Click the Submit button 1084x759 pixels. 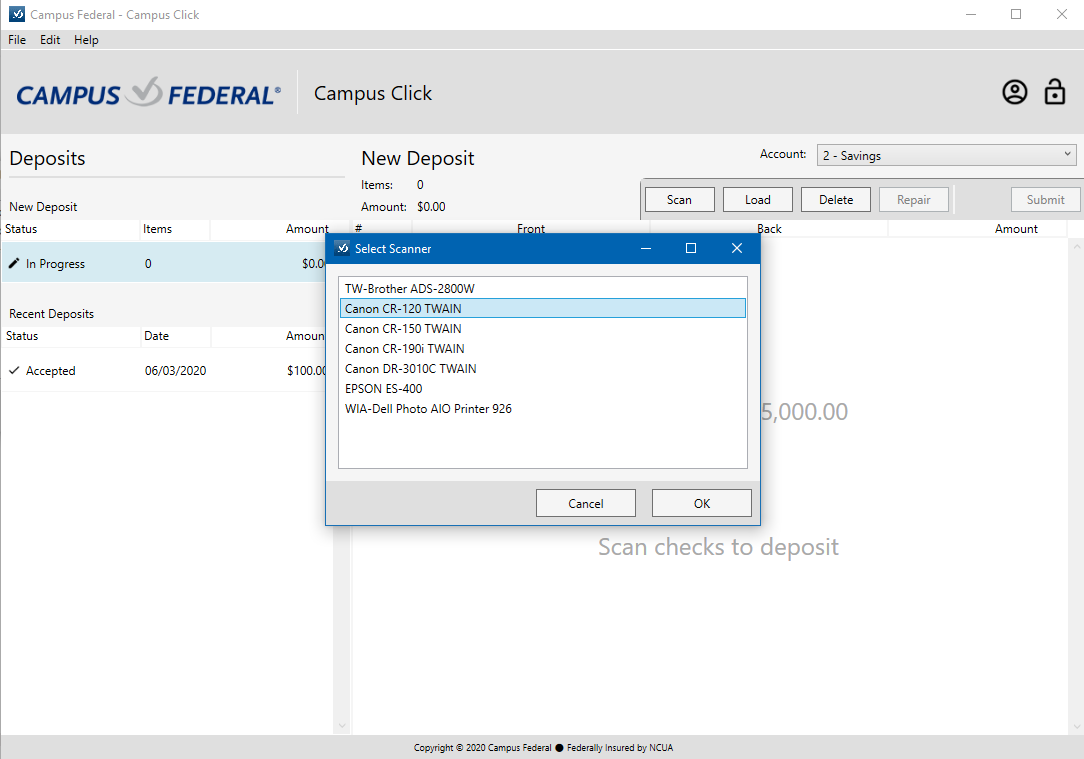[x=1045, y=200]
